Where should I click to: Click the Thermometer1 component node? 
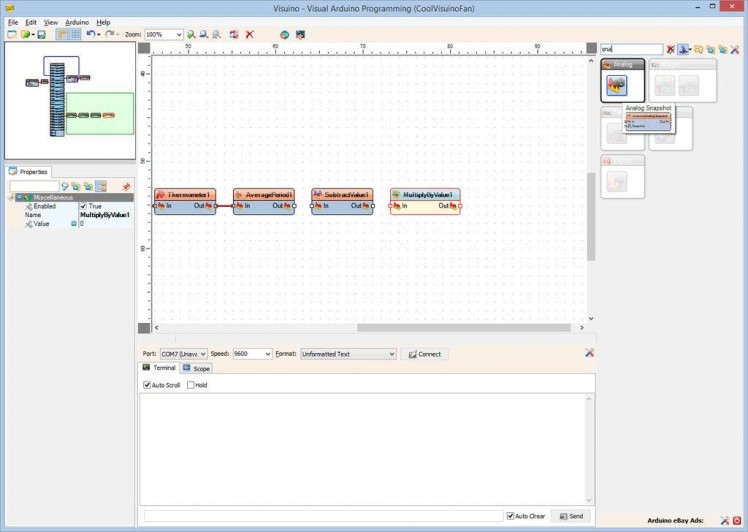(x=185, y=195)
